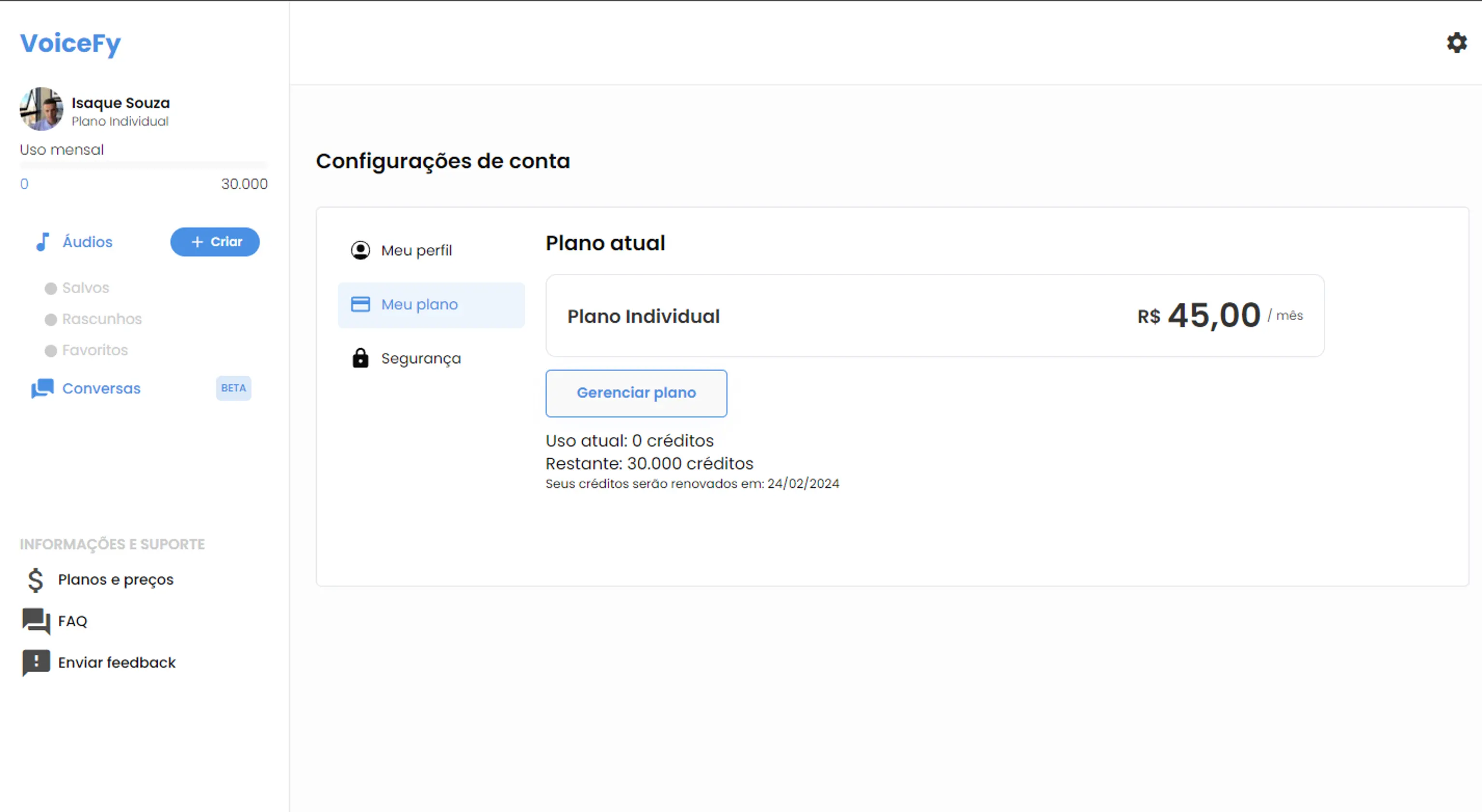The image size is (1482, 812).
Task: Open the Conversas chat icon
Action: [x=41, y=389]
